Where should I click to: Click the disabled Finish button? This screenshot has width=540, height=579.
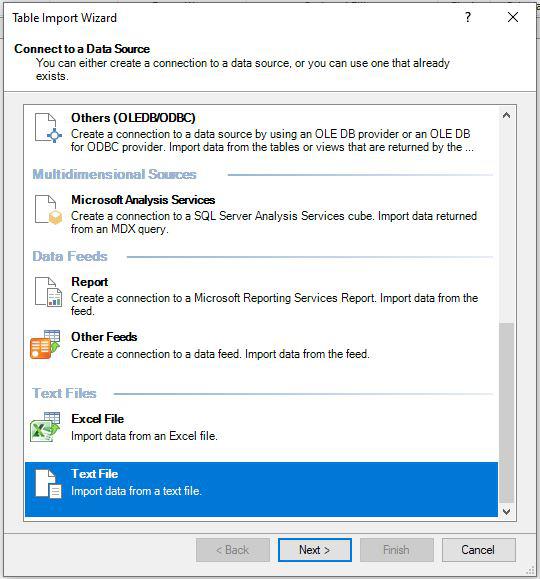396,550
